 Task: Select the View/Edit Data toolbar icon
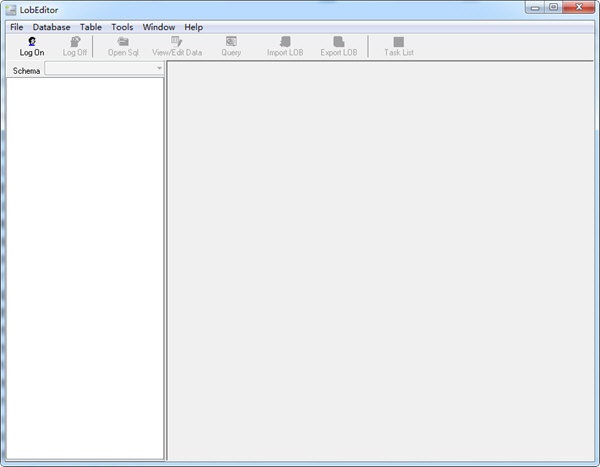176,41
